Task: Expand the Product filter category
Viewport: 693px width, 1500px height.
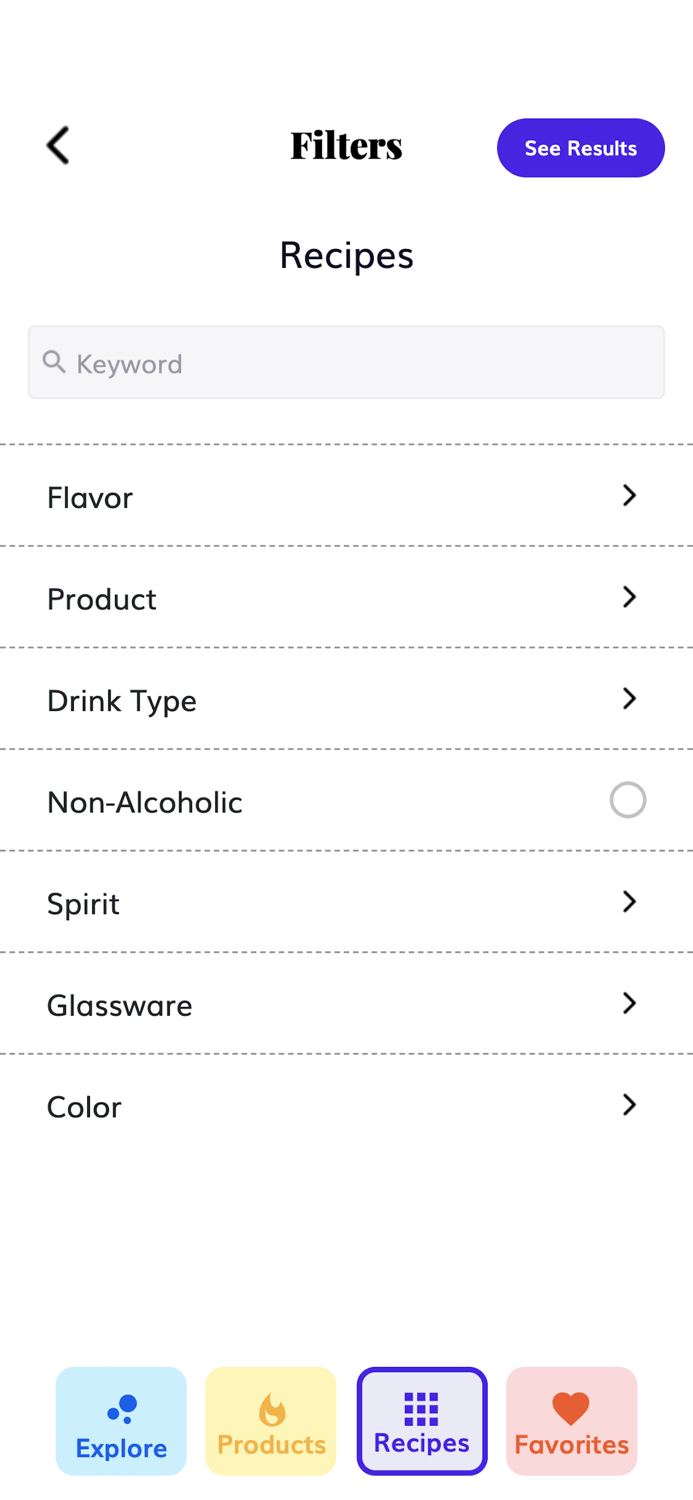Action: (629, 597)
